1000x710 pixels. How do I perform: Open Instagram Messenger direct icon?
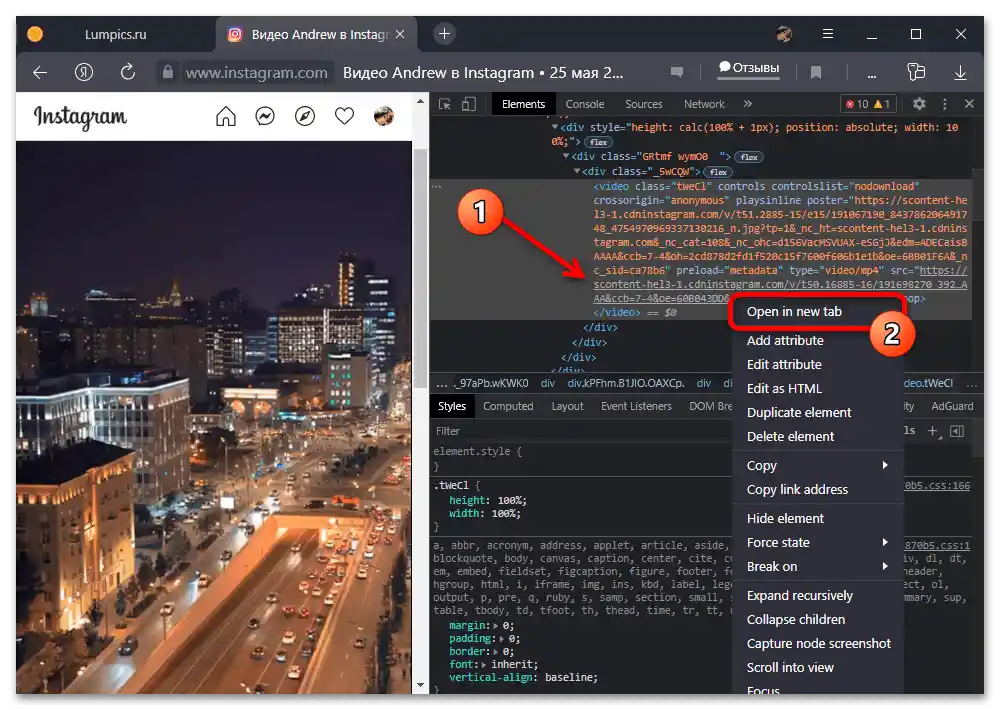[265, 116]
